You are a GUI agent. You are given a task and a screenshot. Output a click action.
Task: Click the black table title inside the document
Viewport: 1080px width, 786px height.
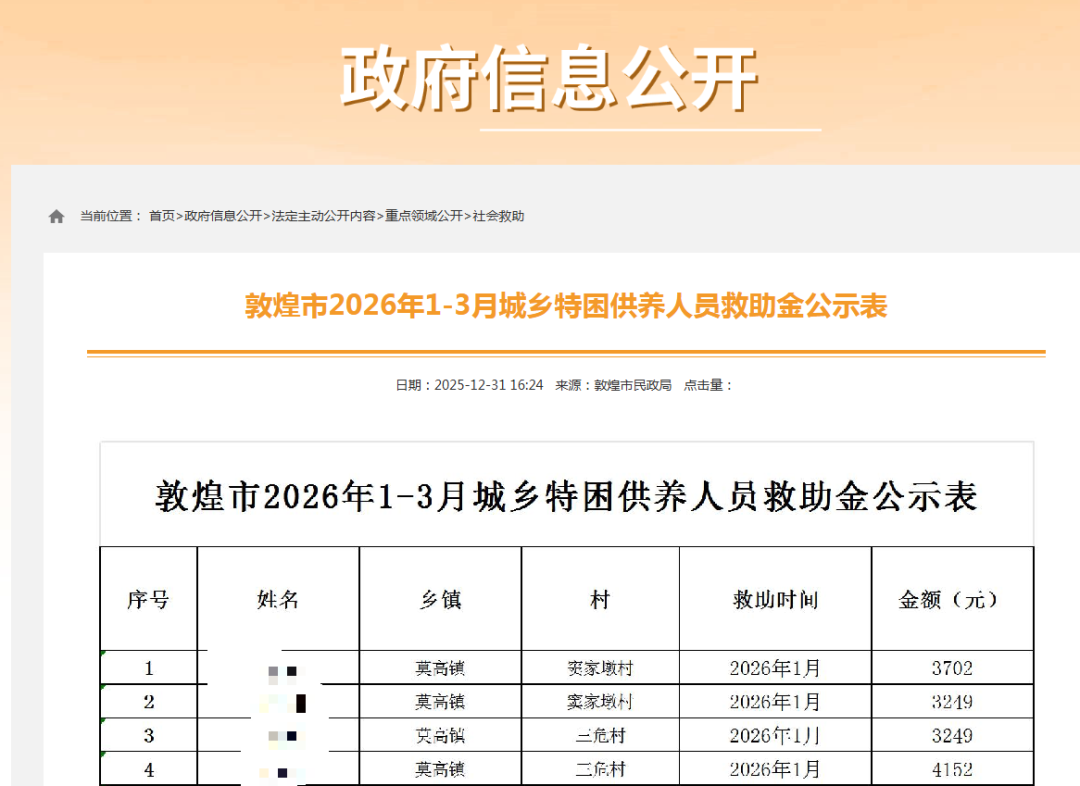click(x=566, y=496)
